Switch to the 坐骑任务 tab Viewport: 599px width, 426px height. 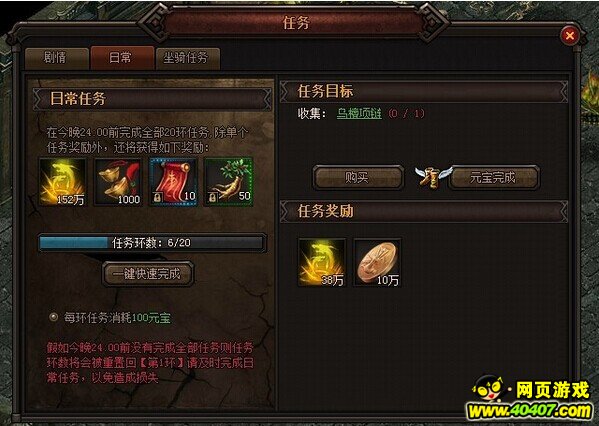click(x=188, y=58)
